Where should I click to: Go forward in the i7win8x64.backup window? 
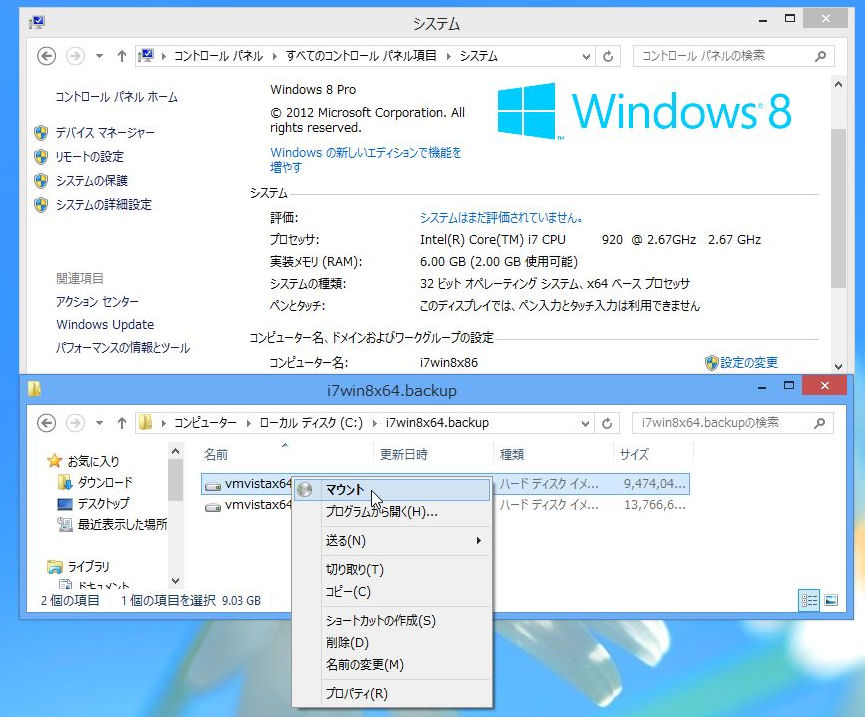75,423
